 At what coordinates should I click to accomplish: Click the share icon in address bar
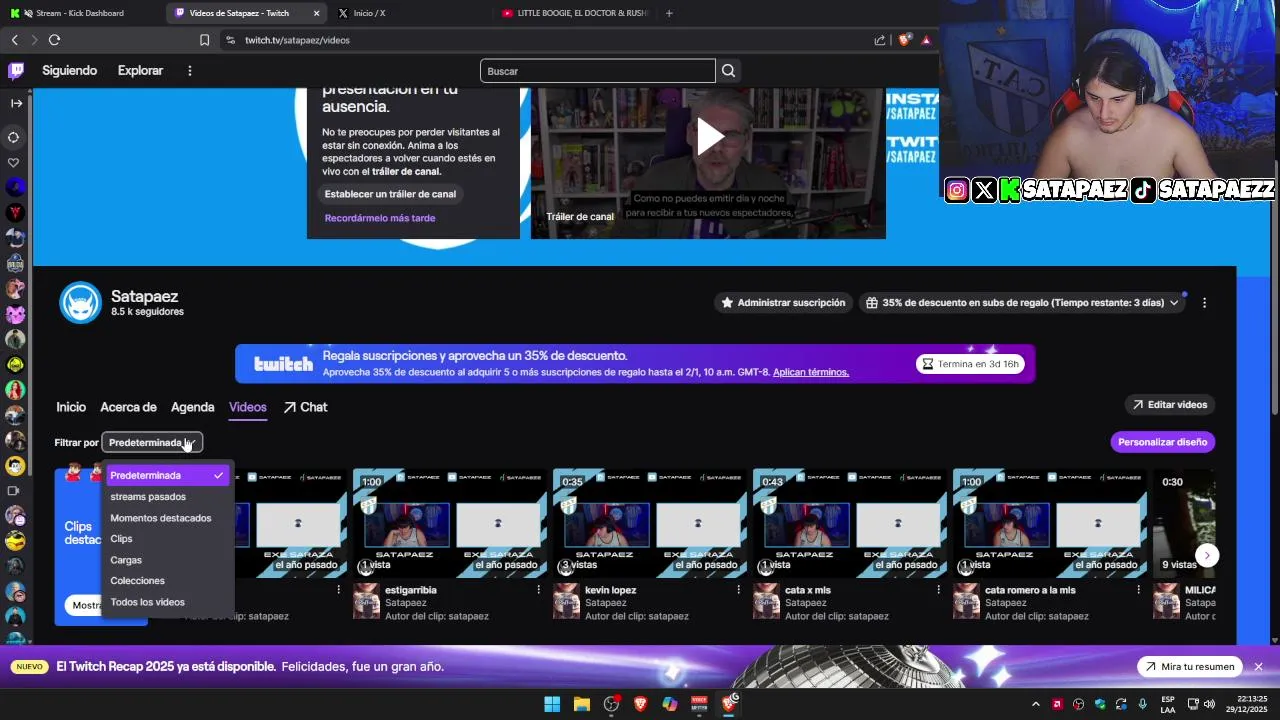[880, 40]
